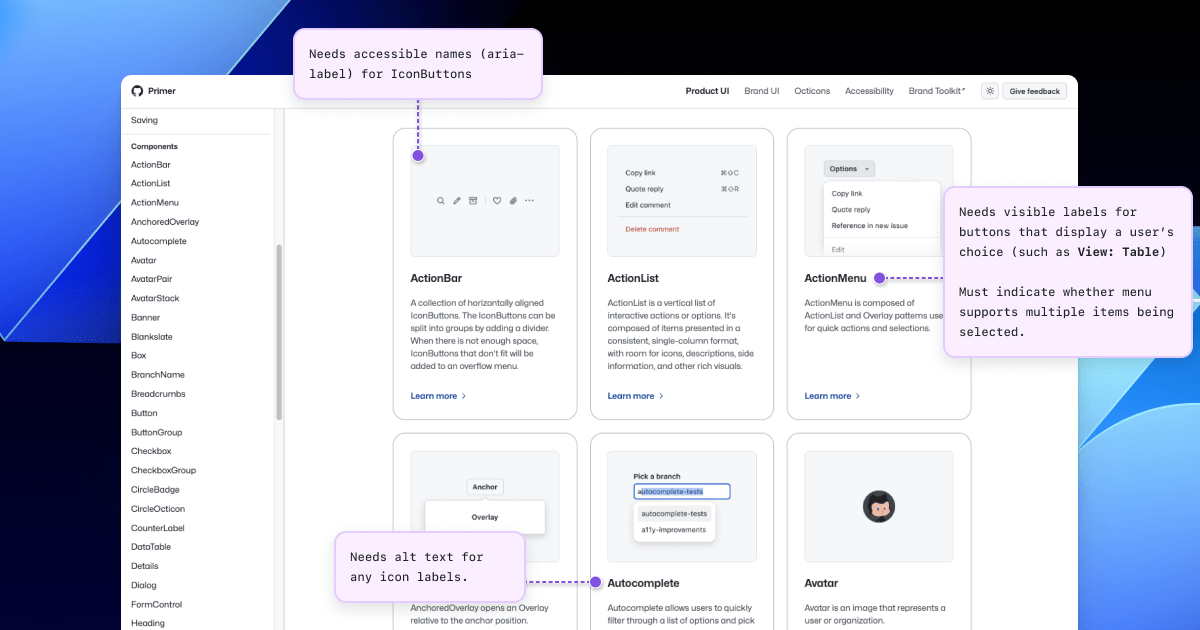
Task: Click the Anchor button in AnchoredOverlay preview
Action: click(485, 487)
